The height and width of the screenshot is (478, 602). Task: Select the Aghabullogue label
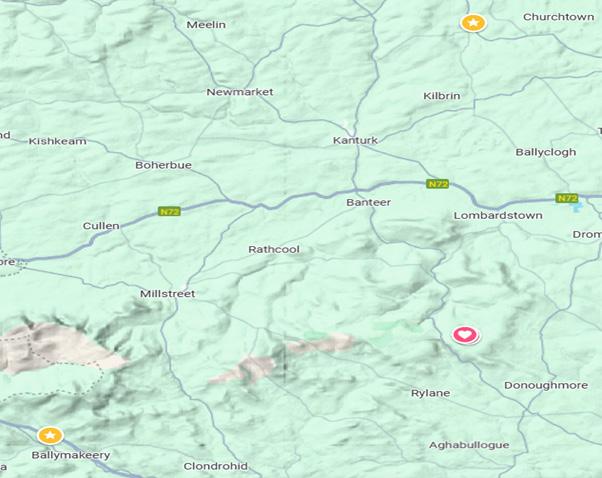[469, 445]
